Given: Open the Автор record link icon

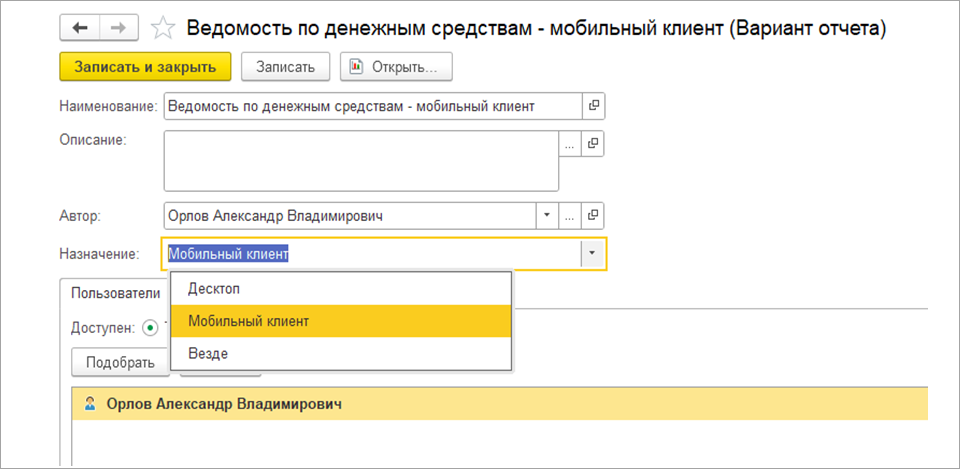Looking at the screenshot, I should click(594, 215).
